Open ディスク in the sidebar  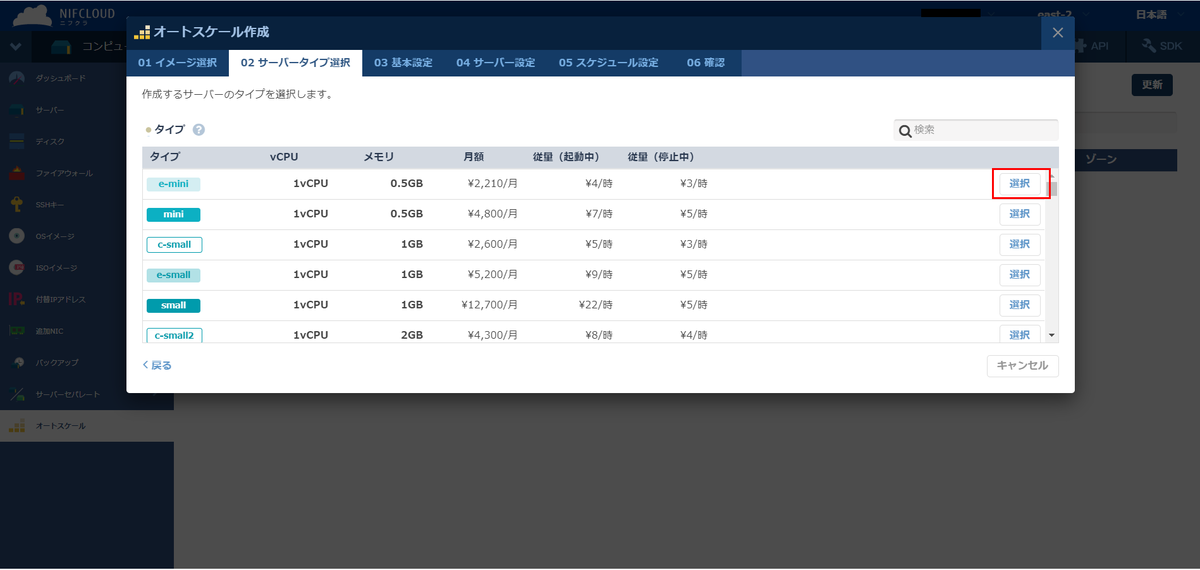click(x=50, y=141)
